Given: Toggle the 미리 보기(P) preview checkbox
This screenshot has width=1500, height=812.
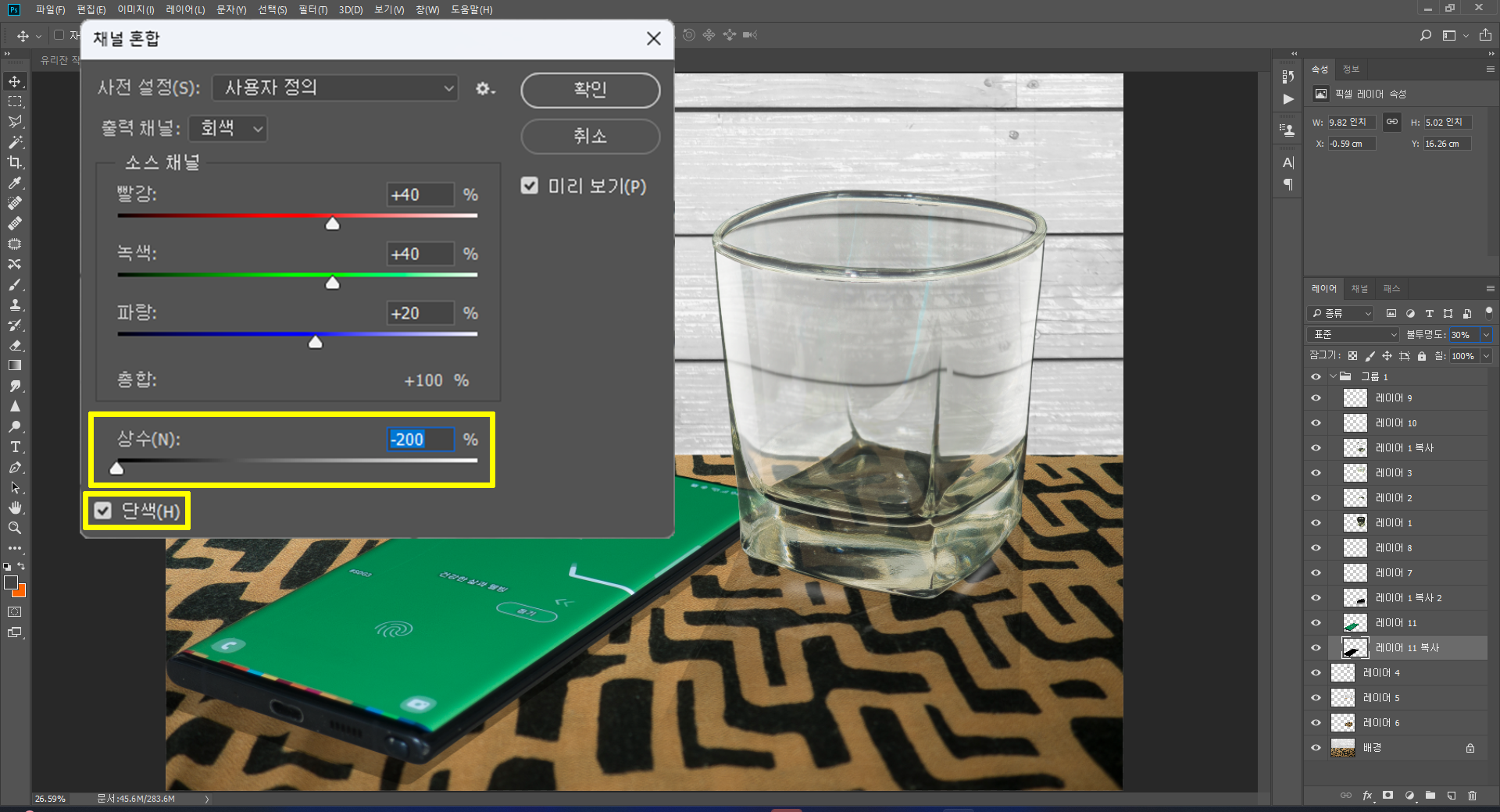Looking at the screenshot, I should point(530,186).
